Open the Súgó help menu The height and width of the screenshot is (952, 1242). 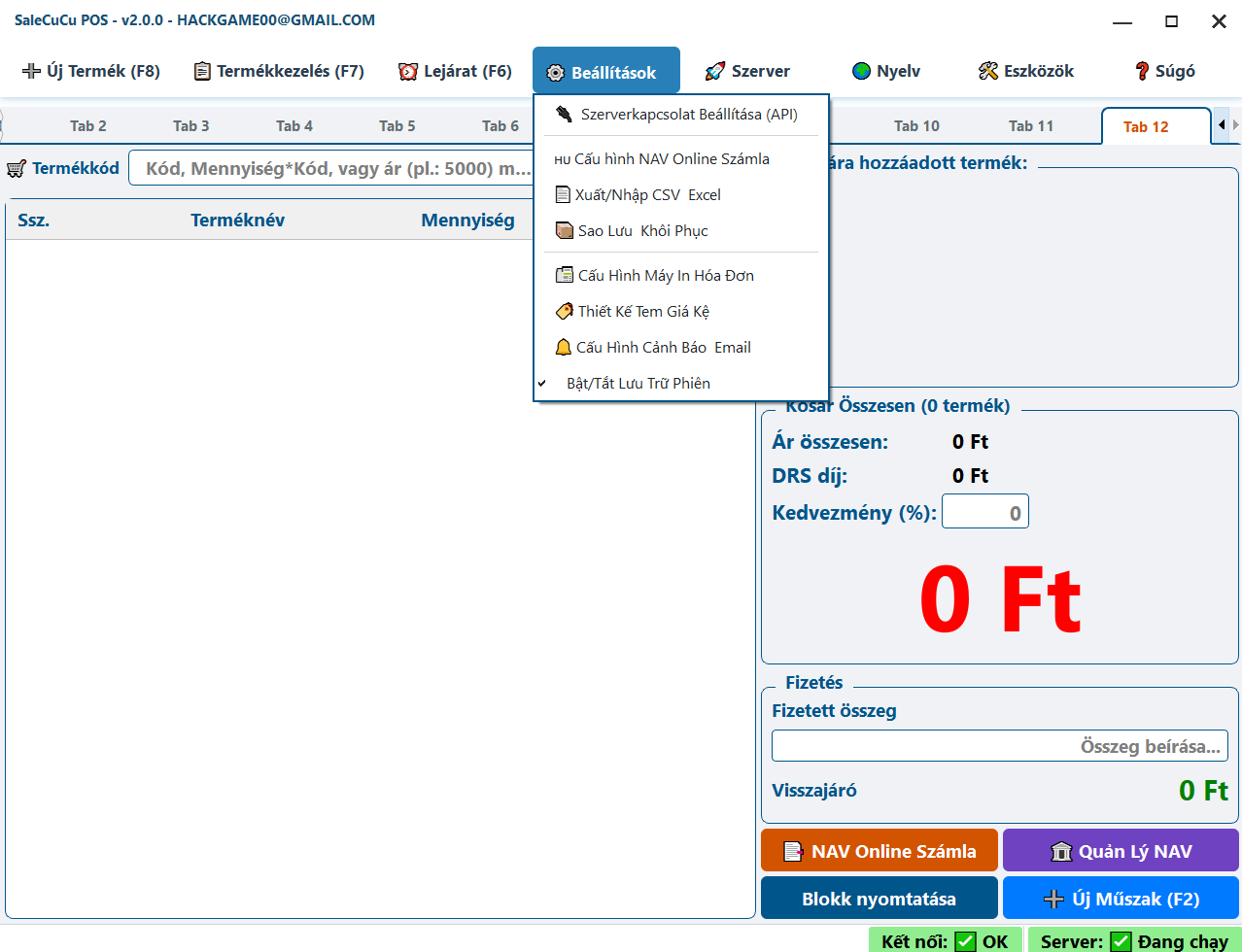(1164, 71)
